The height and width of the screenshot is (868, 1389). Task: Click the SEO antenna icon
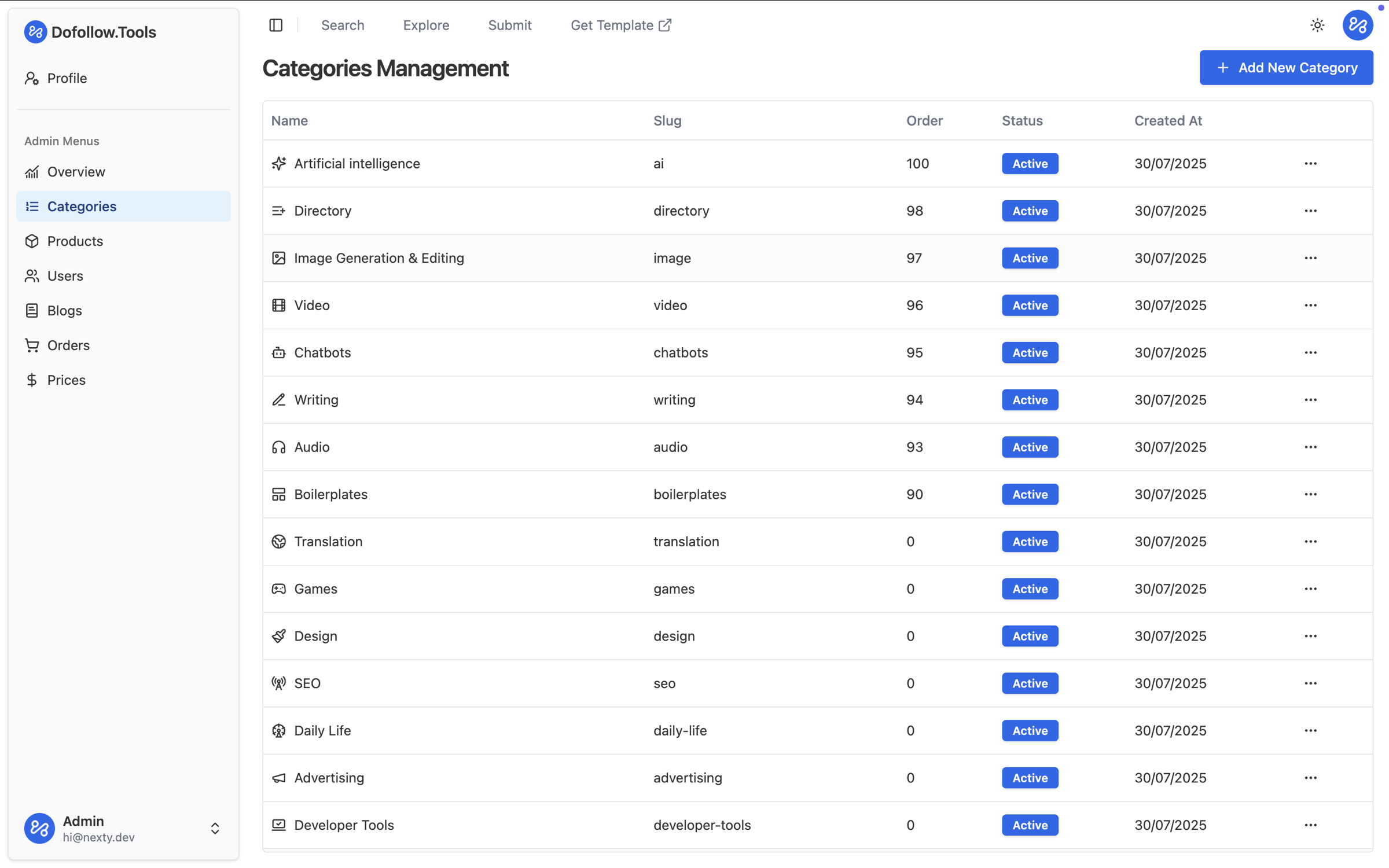(x=279, y=683)
